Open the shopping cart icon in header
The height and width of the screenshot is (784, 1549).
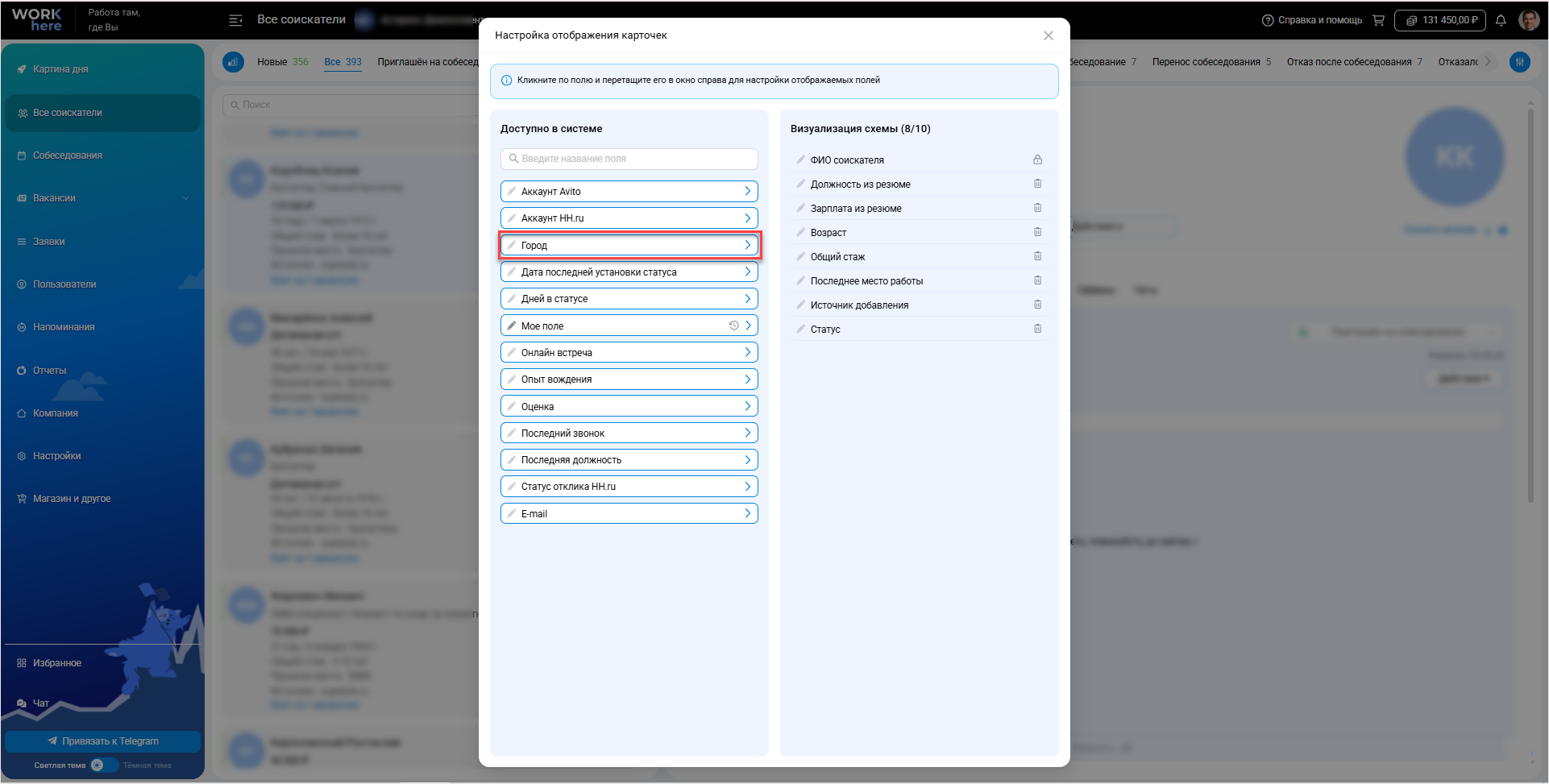(x=1378, y=20)
